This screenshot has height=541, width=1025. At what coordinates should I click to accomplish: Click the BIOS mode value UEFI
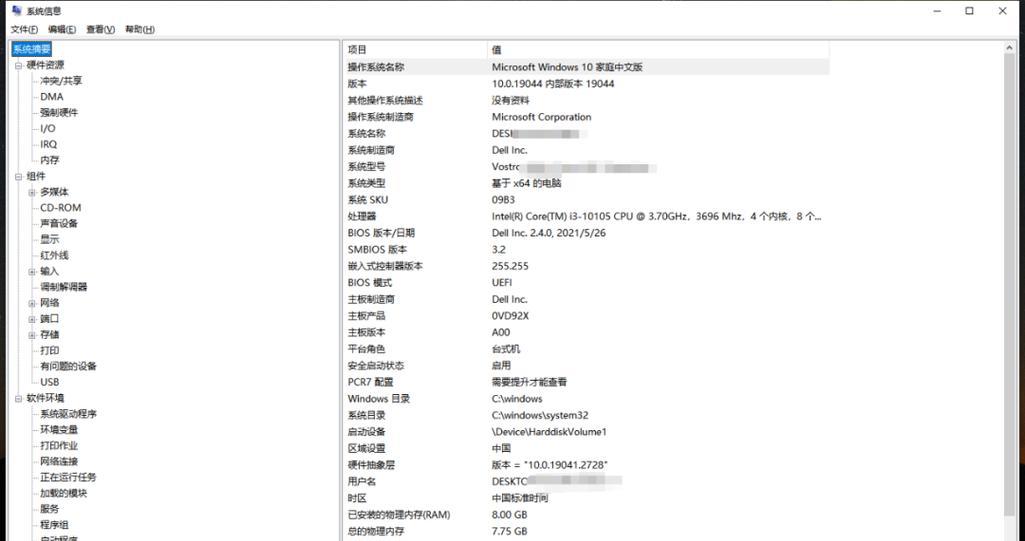pyautogui.click(x=502, y=282)
